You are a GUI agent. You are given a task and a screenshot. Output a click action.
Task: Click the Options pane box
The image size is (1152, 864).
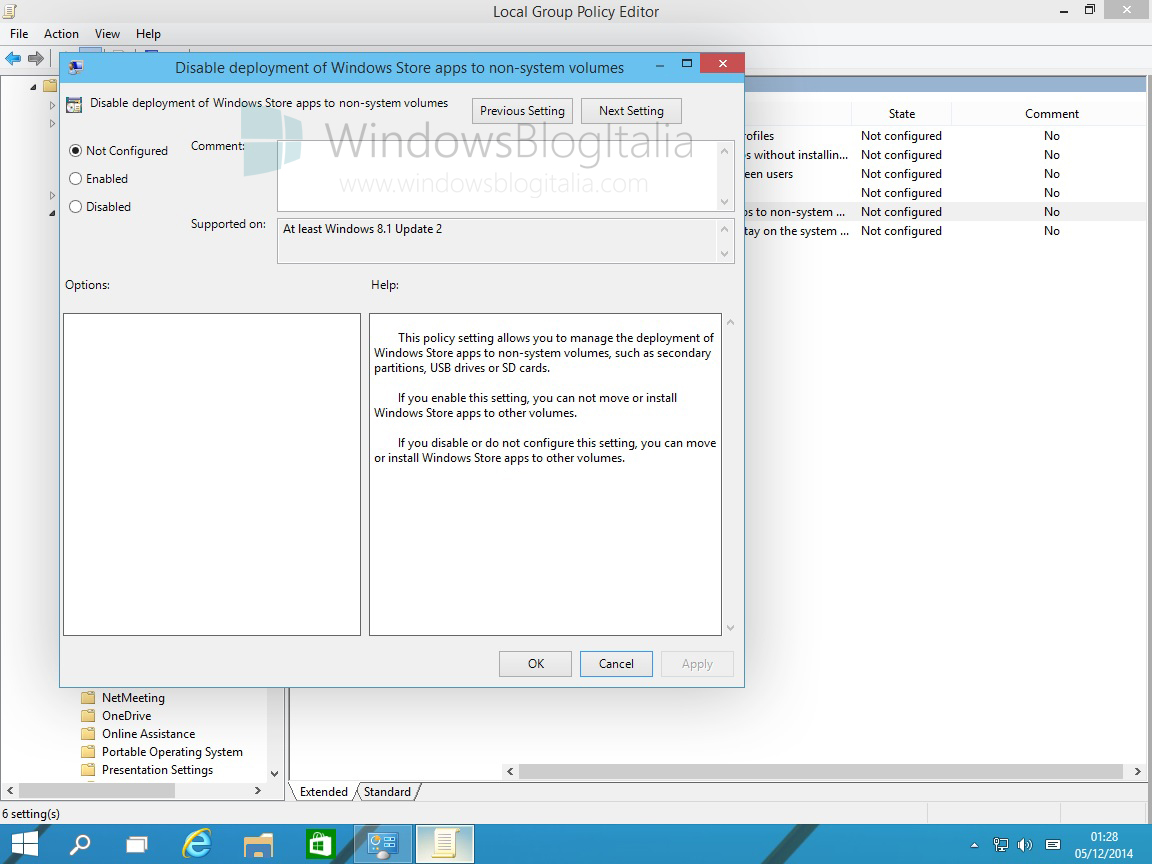(212, 475)
